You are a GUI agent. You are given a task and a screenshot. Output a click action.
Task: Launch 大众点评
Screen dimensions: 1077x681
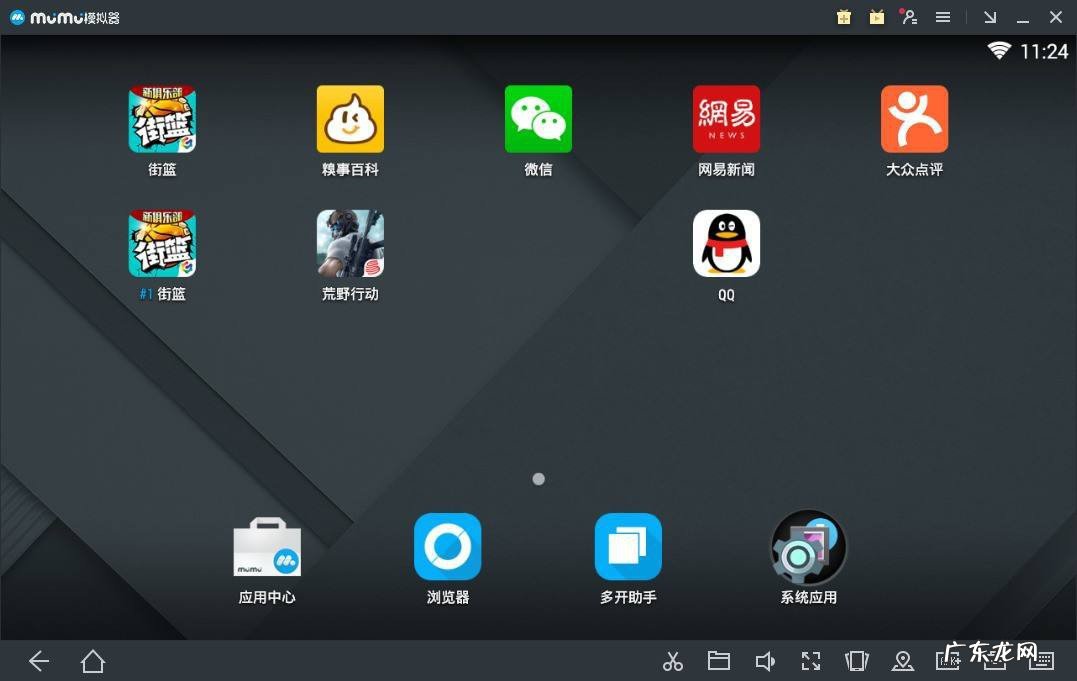(x=914, y=119)
